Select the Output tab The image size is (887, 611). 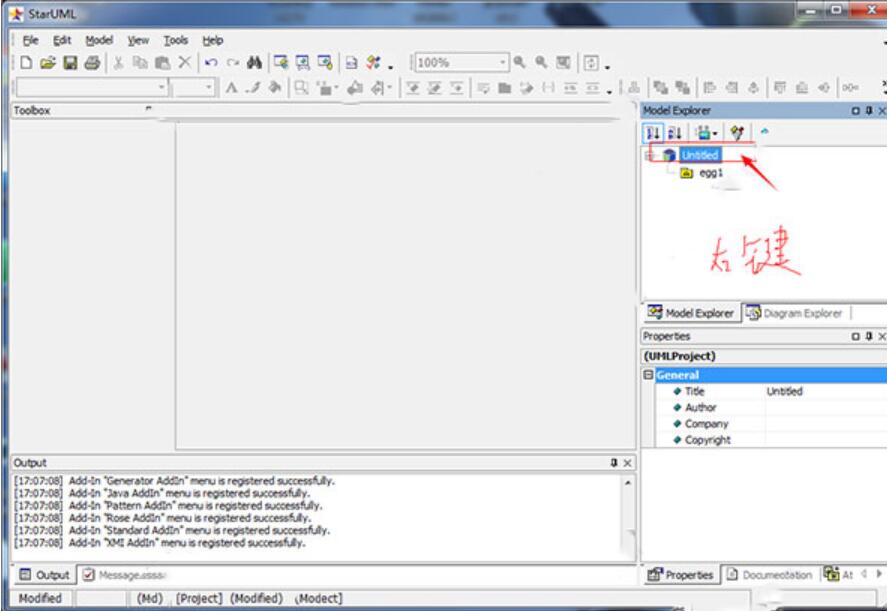(44, 575)
